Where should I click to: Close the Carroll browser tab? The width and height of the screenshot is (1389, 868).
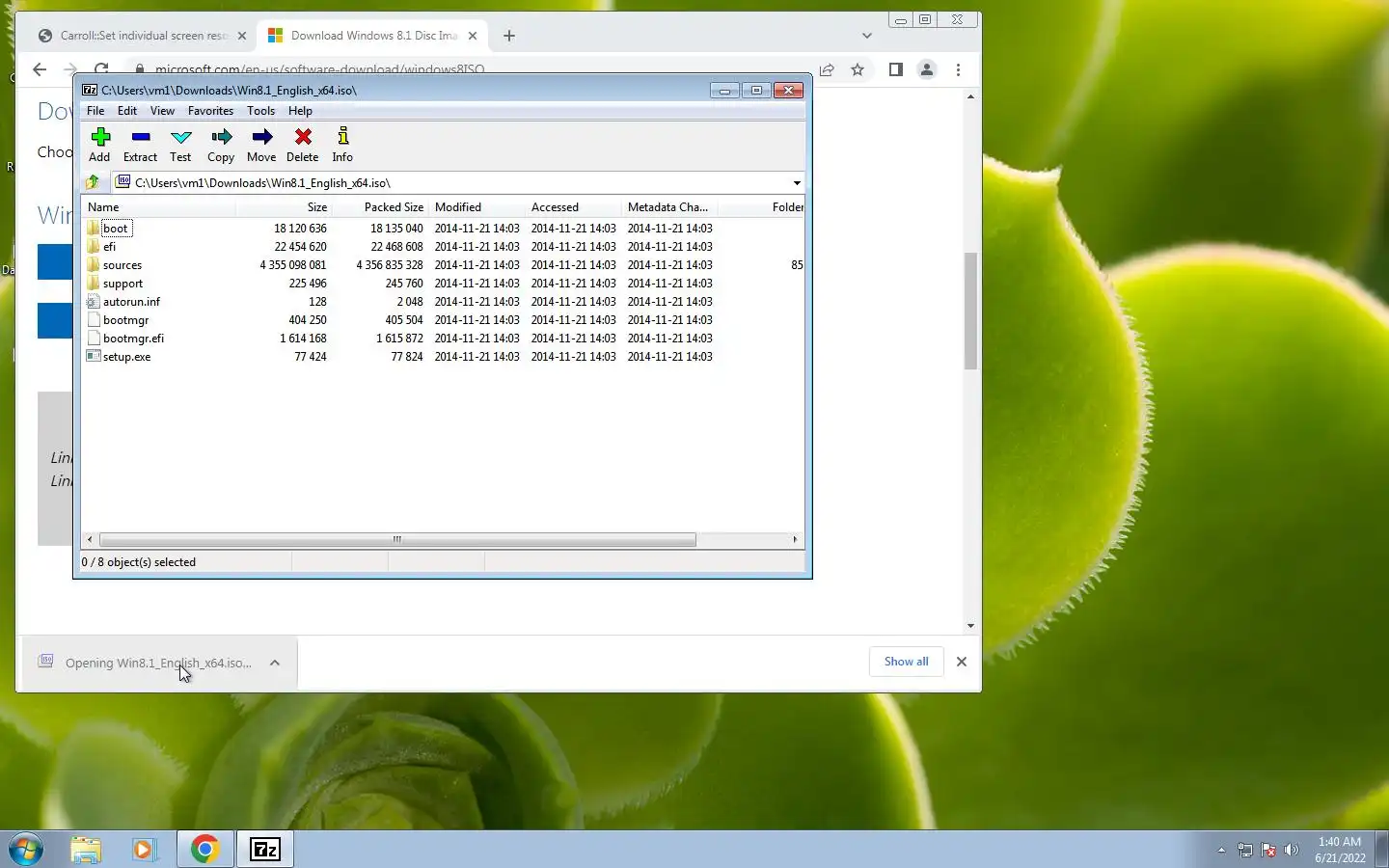tap(242, 36)
